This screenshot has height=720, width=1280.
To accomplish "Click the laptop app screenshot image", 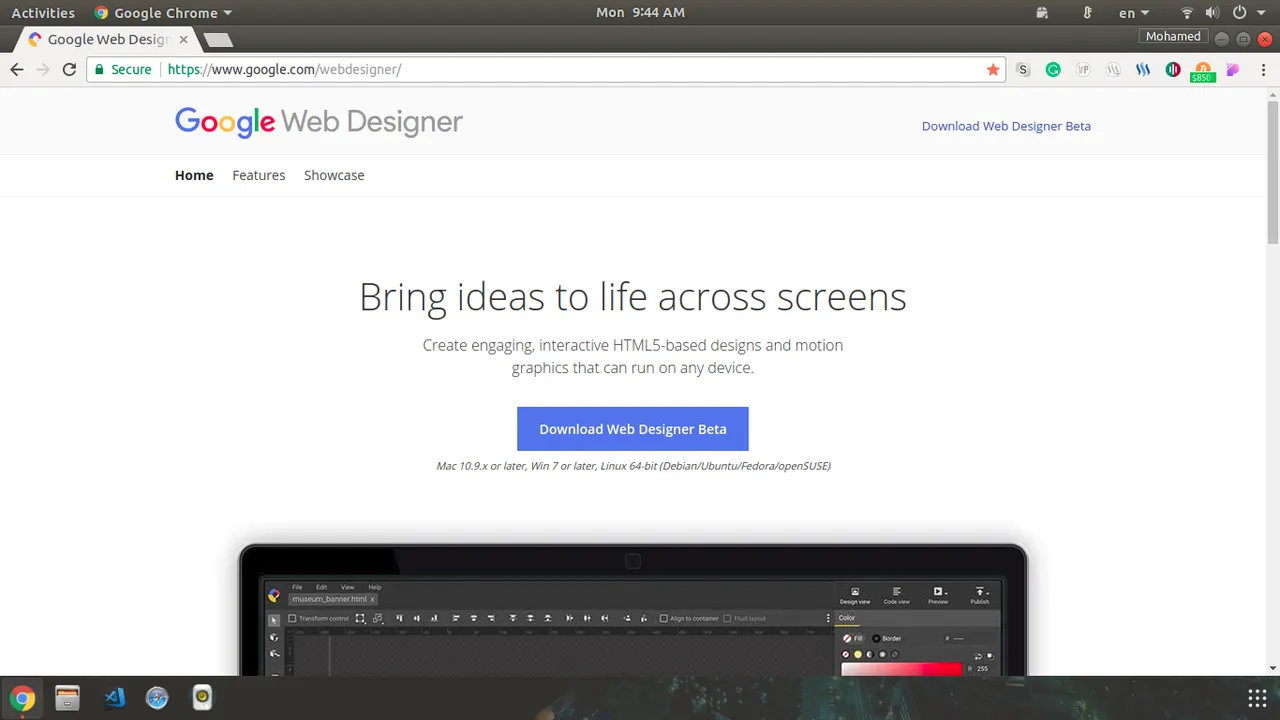I will 633,610.
